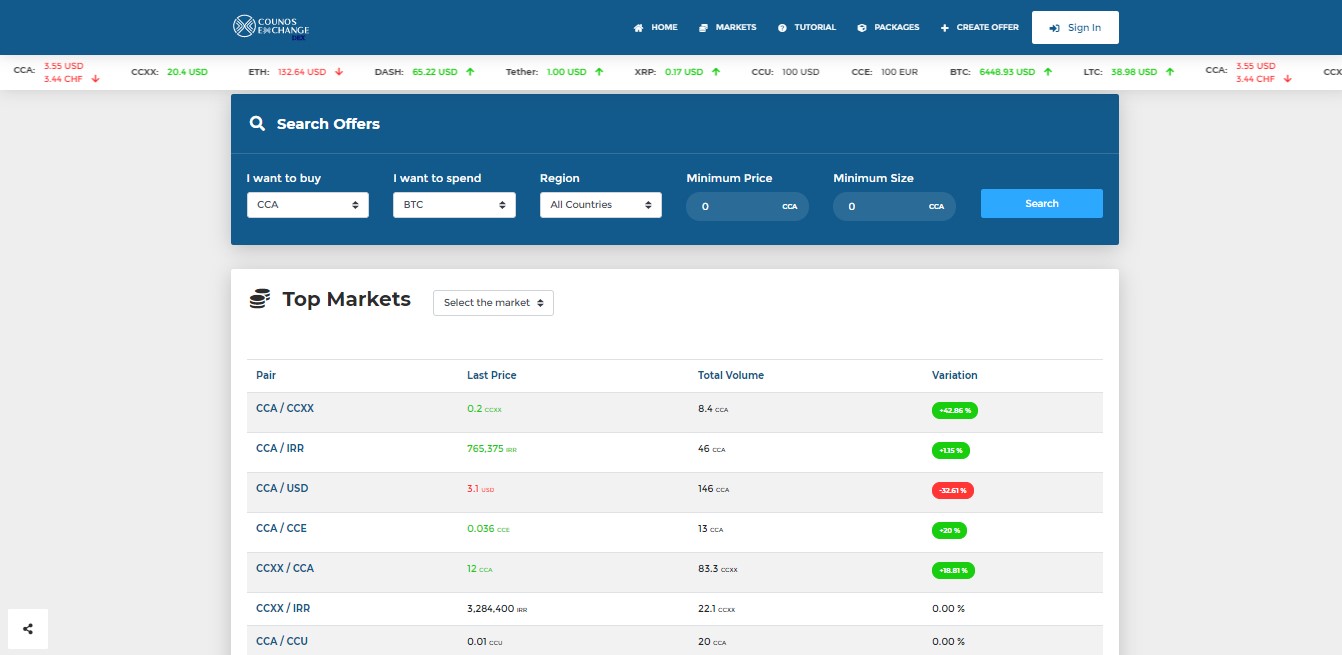Click the blue Search button
The image size is (1342, 655).
coord(1041,203)
